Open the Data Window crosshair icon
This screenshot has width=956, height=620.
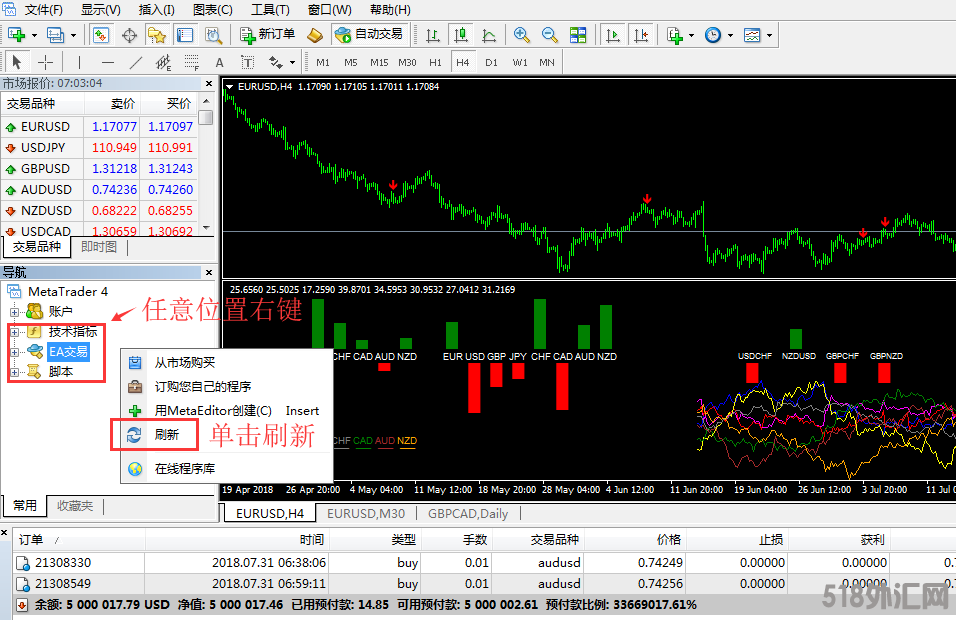pyautogui.click(x=129, y=35)
